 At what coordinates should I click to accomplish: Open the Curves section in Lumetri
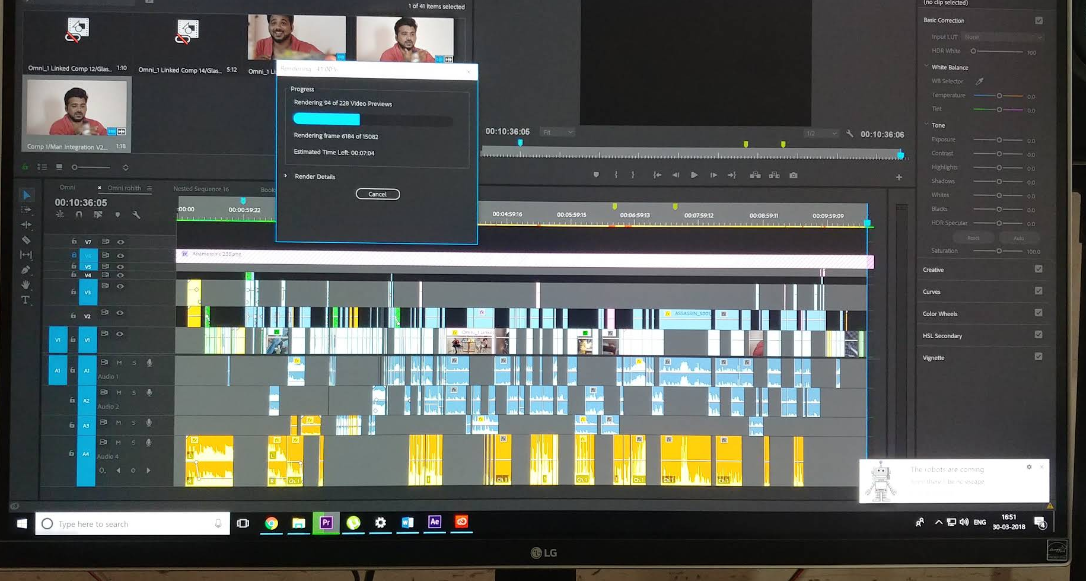coord(931,292)
